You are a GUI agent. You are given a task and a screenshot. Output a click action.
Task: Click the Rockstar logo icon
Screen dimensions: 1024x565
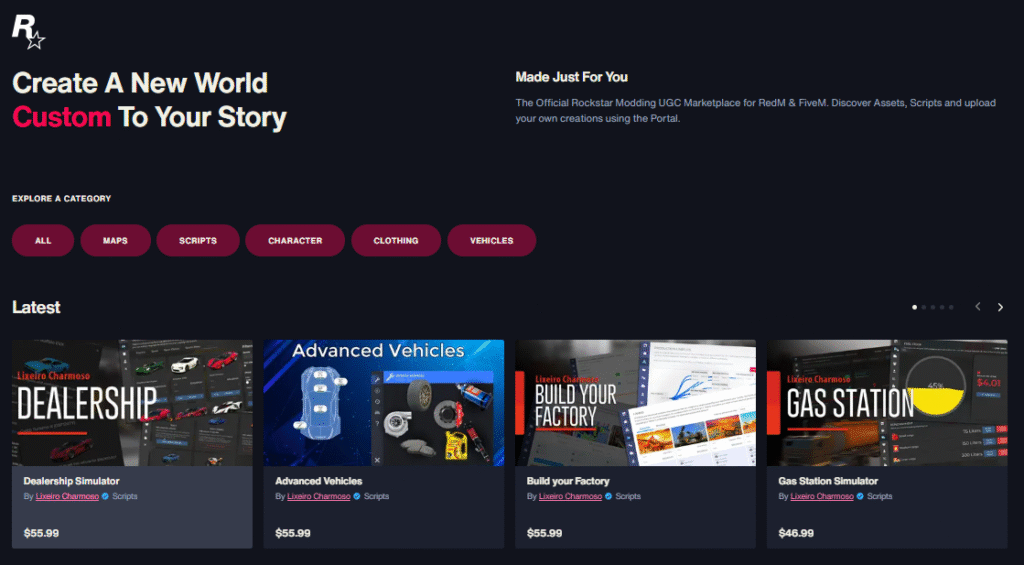coord(28,32)
